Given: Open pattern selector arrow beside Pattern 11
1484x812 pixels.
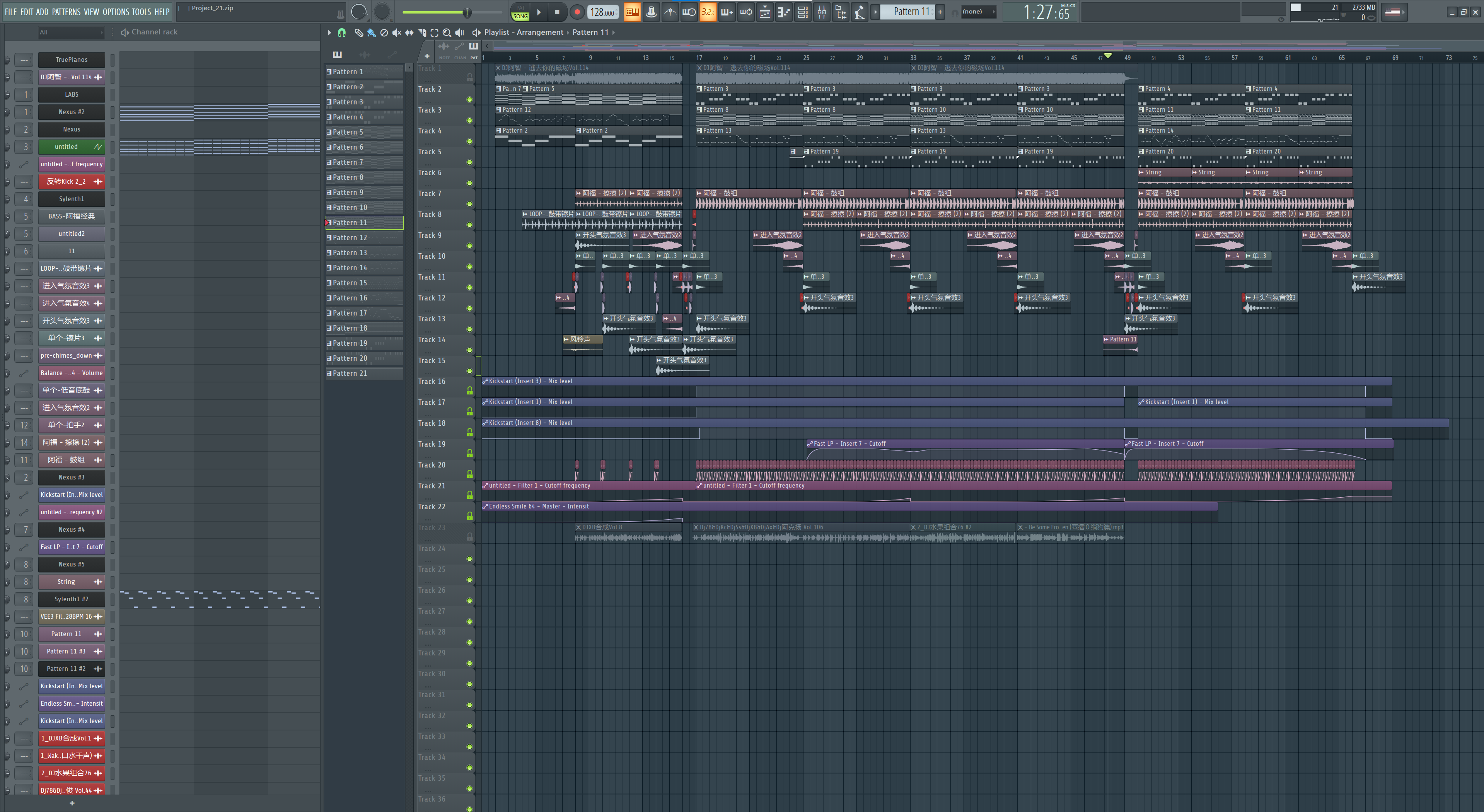Looking at the screenshot, I should pyautogui.click(x=875, y=12).
